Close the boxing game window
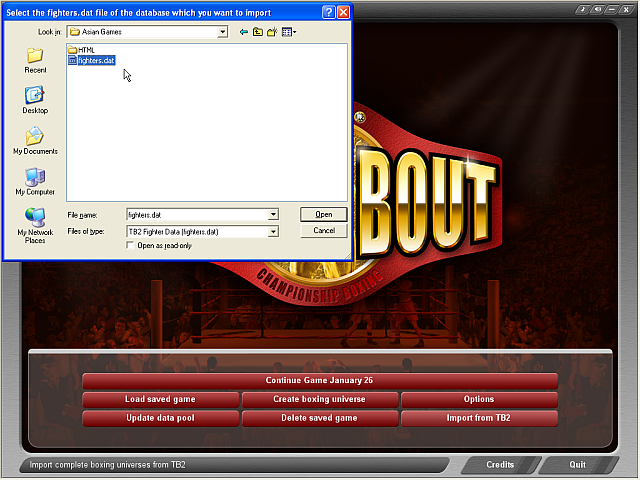The height and width of the screenshot is (480, 640). [x=626, y=9]
